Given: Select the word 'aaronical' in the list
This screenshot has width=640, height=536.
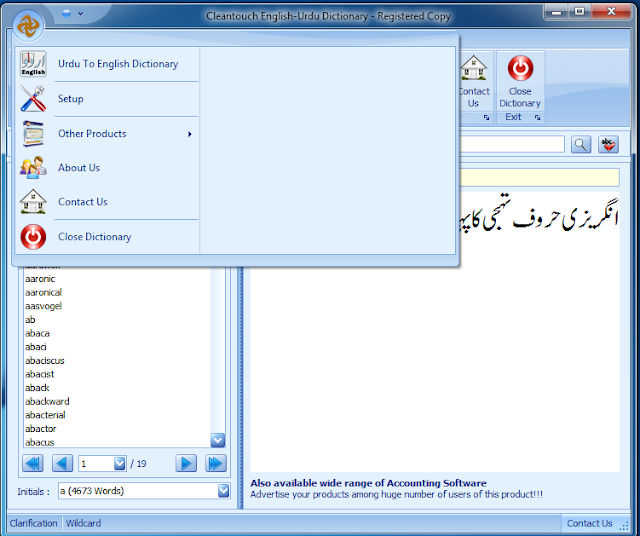Looking at the screenshot, I should [x=43, y=292].
